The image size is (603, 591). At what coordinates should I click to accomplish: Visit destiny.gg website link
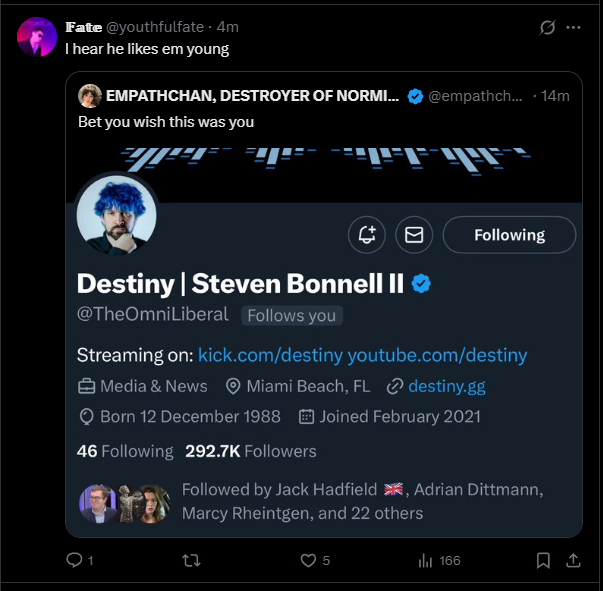coord(446,386)
